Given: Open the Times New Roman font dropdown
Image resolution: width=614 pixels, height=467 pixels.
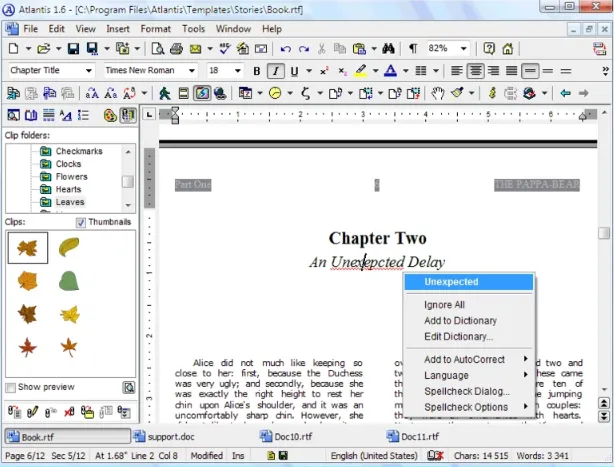Looking at the screenshot, I should (x=192, y=71).
